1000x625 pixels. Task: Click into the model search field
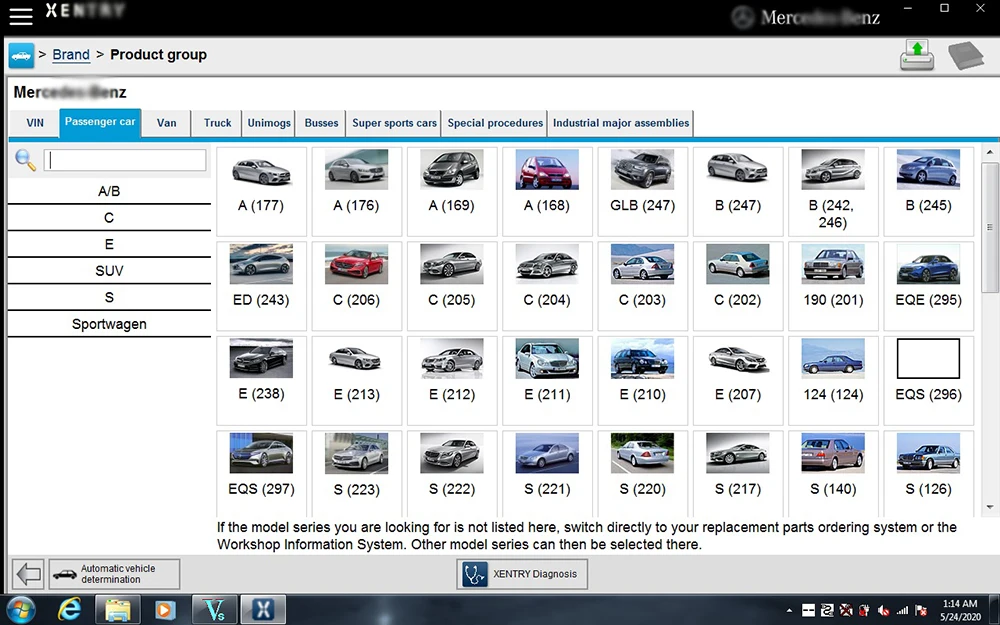coord(125,159)
